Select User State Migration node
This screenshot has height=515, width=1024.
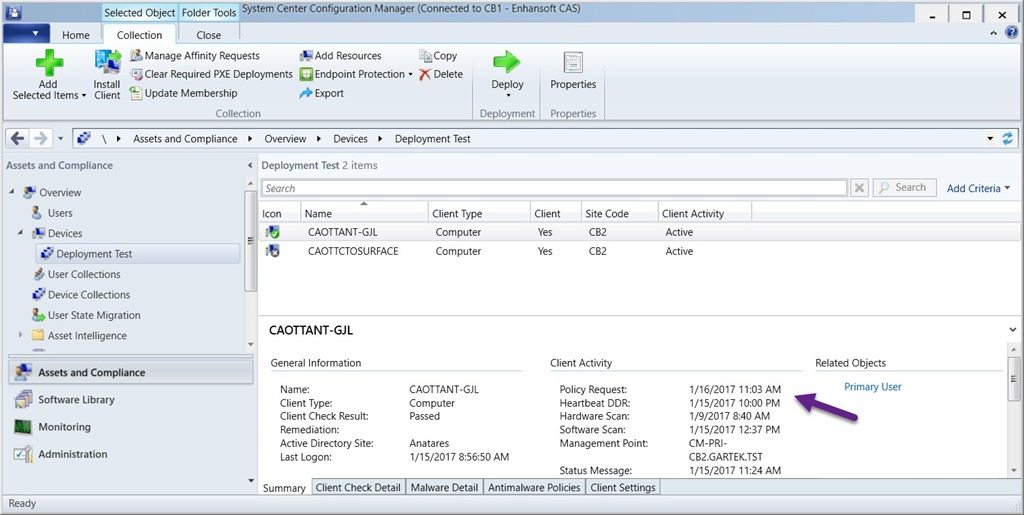point(94,315)
